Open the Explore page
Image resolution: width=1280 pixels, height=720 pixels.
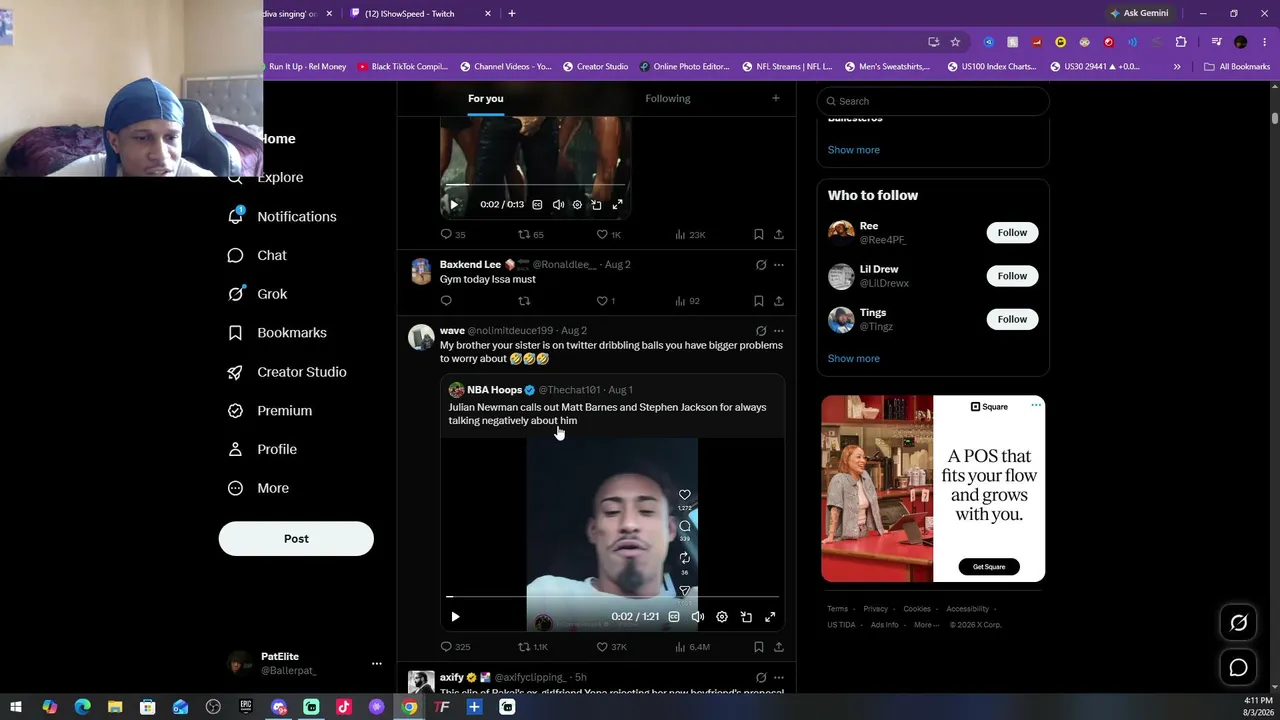pos(265,178)
